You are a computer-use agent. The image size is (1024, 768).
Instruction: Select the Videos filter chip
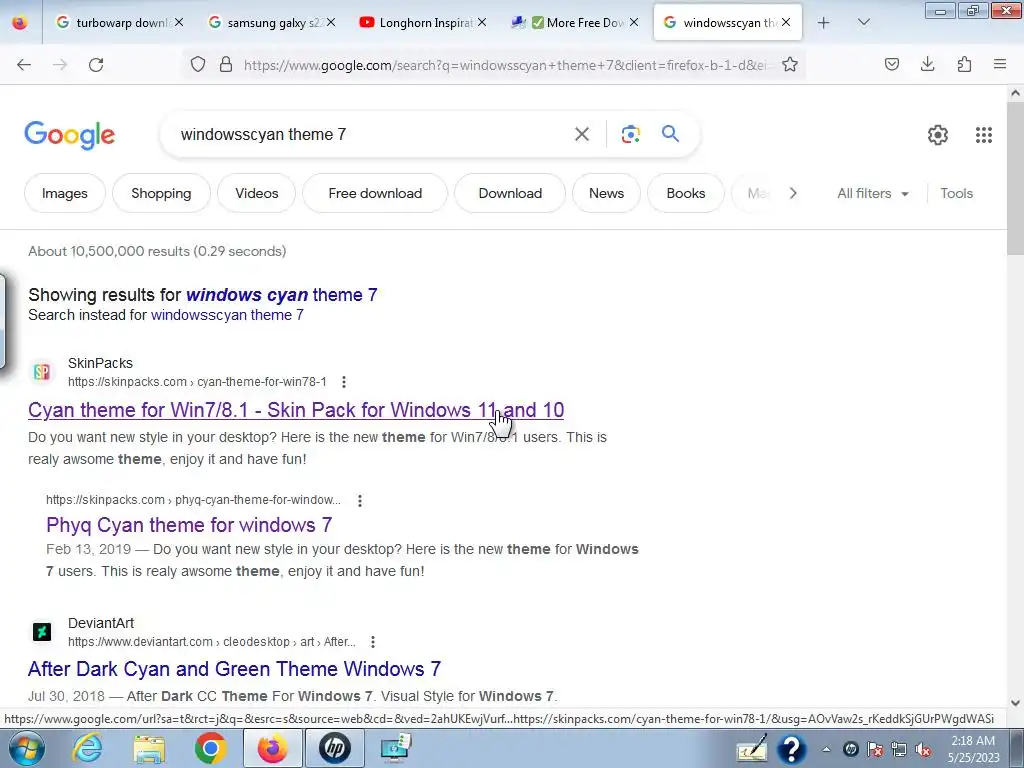tap(257, 193)
